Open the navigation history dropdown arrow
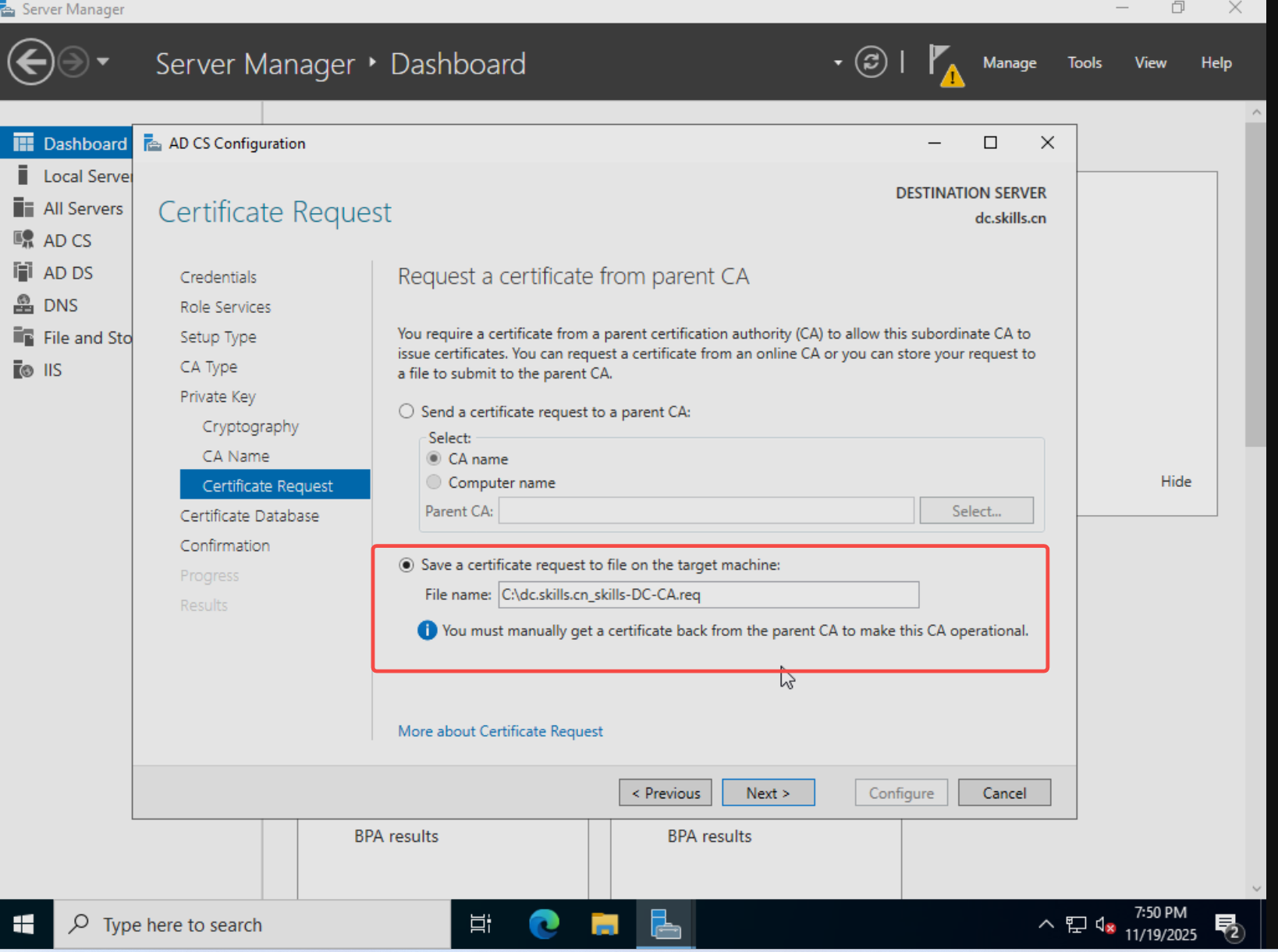1278x952 pixels. [103, 61]
